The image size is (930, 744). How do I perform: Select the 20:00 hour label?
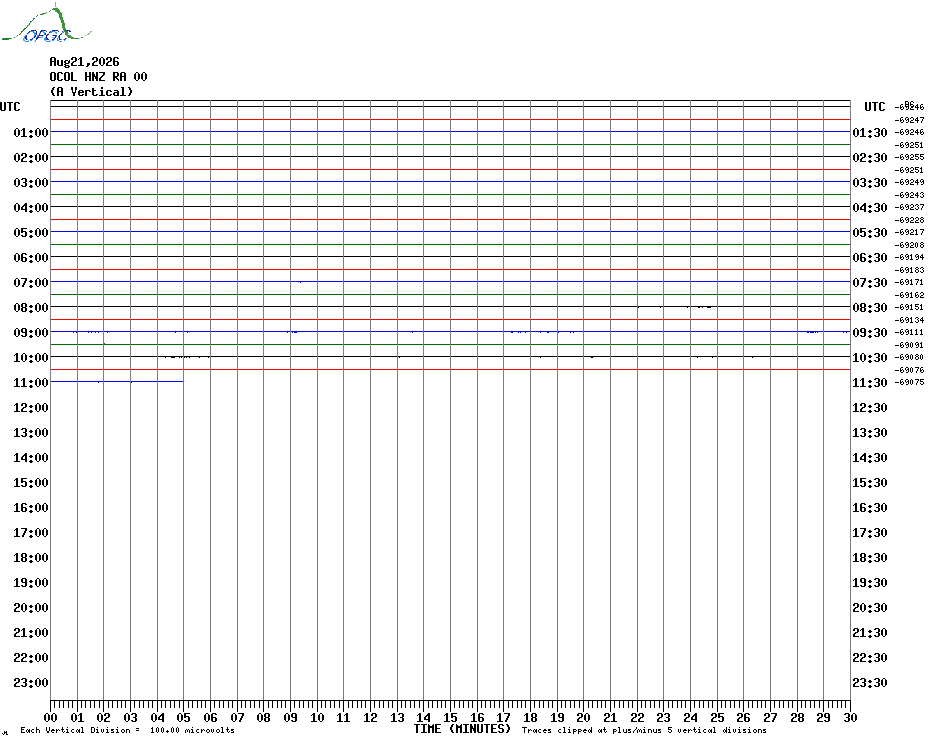pos(31,608)
